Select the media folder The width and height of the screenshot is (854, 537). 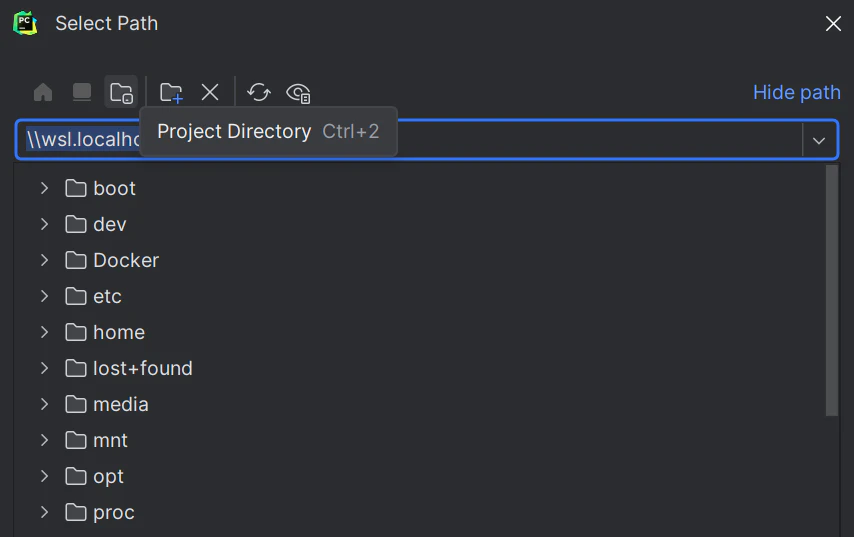coord(120,404)
